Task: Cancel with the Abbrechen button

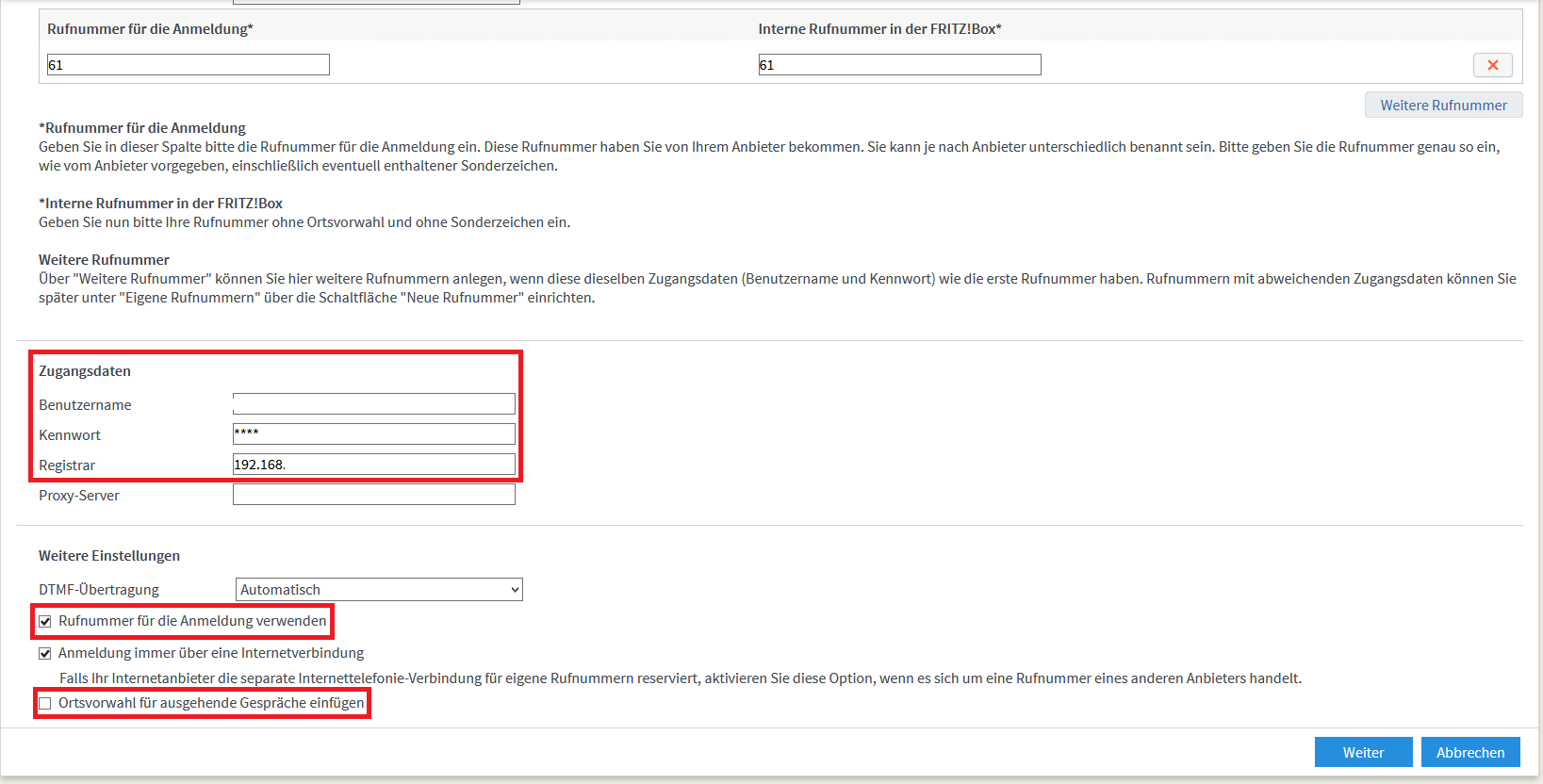Action: [1469, 752]
